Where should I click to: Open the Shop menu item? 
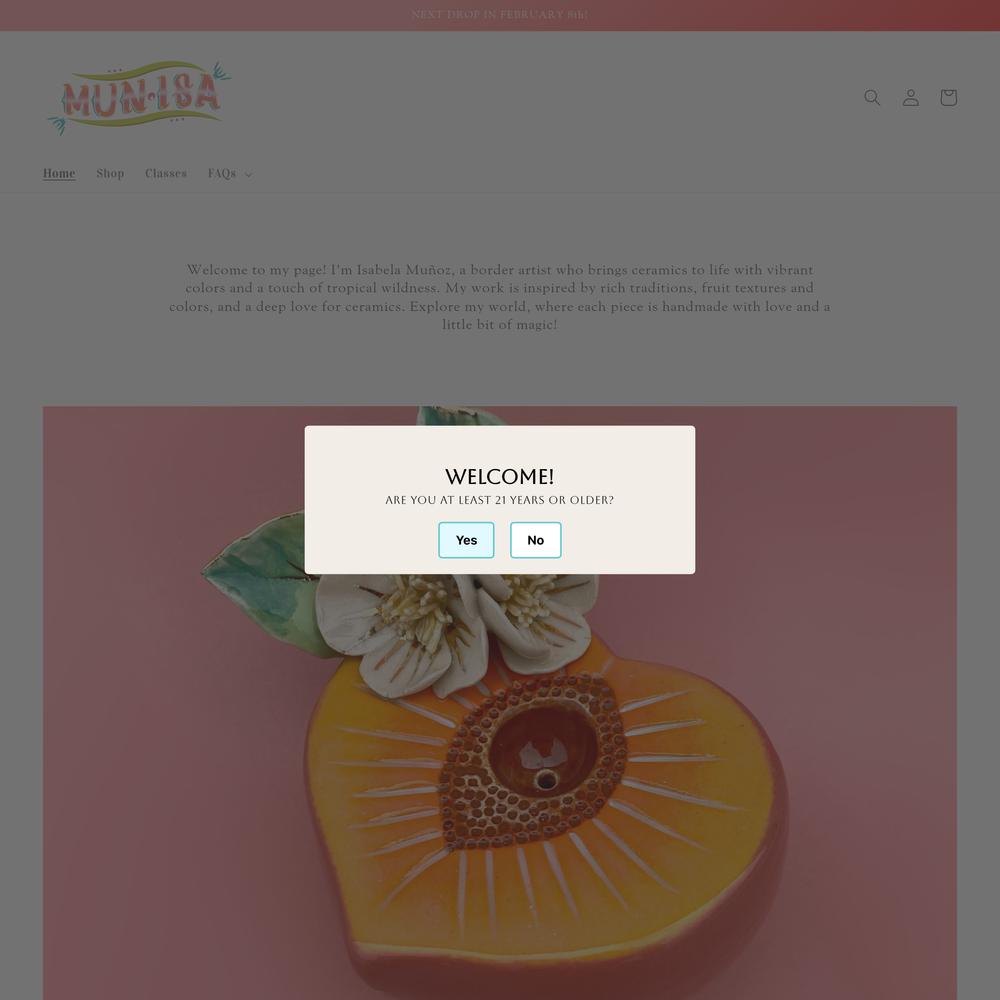click(110, 173)
